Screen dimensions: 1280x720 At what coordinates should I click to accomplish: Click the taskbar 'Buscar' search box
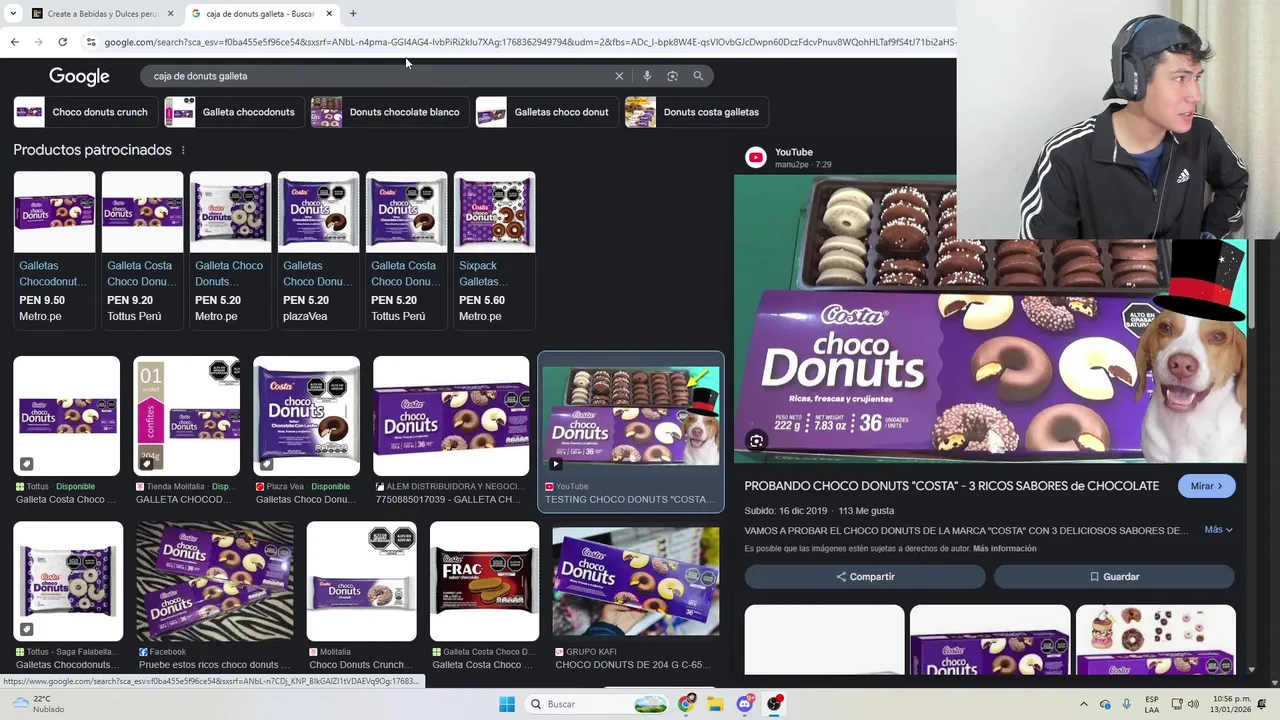coord(596,704)
